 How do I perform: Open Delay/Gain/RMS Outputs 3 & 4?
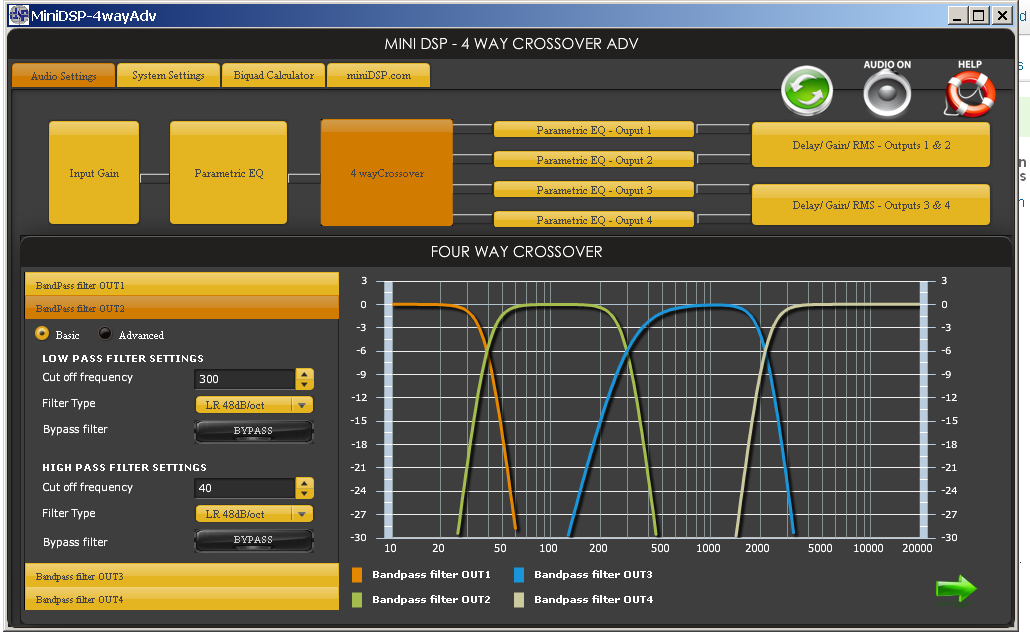(871, 205)
